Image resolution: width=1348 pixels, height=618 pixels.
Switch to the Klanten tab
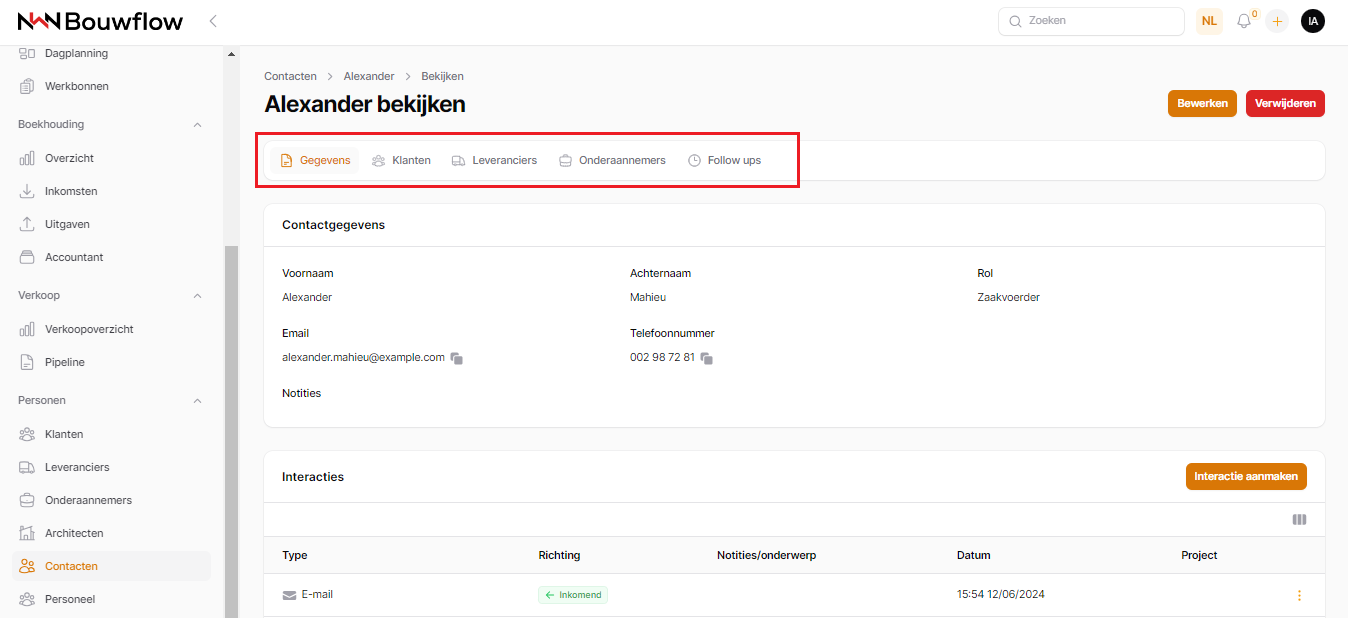[x=401, y=160]
